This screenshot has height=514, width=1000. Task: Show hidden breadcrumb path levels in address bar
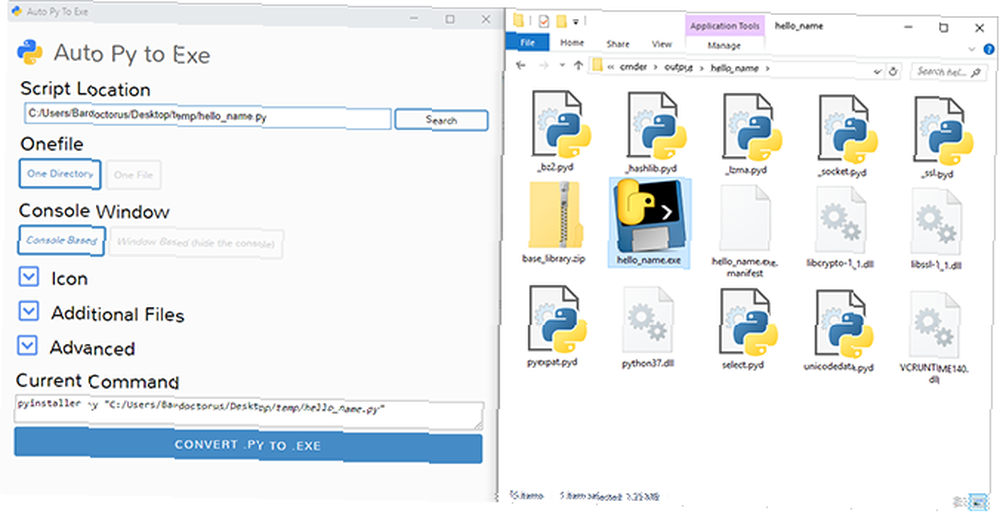coord(611,66)
